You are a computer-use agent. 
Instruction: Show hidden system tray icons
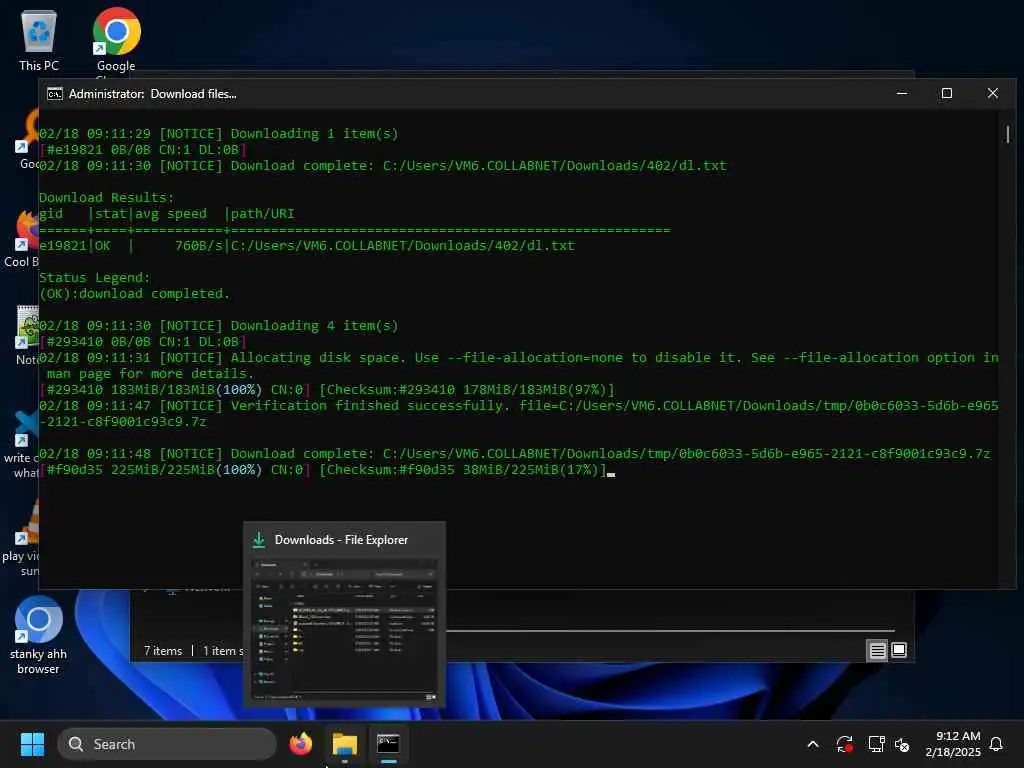tap(812, 744)
